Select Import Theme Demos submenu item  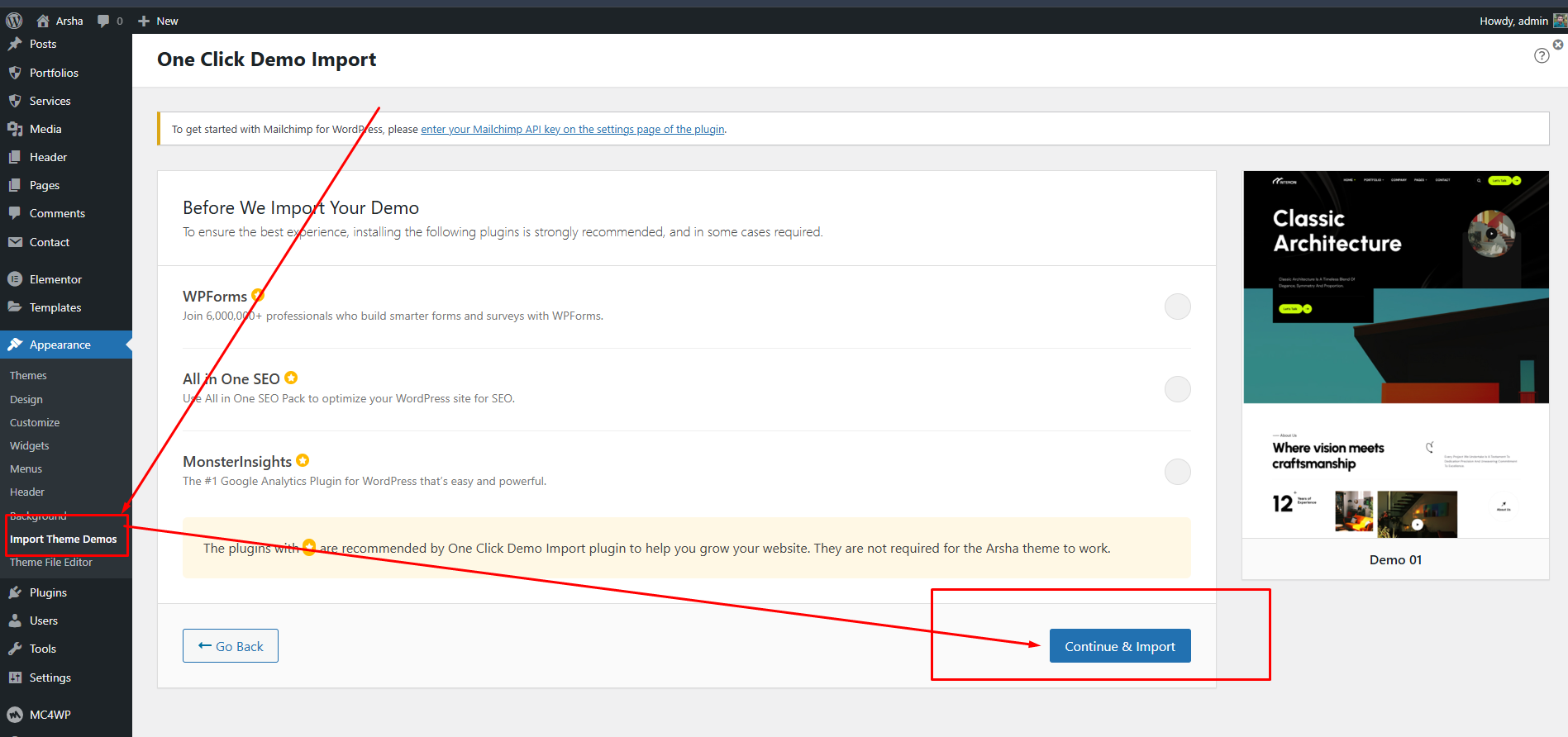click(x=64, y=539)
